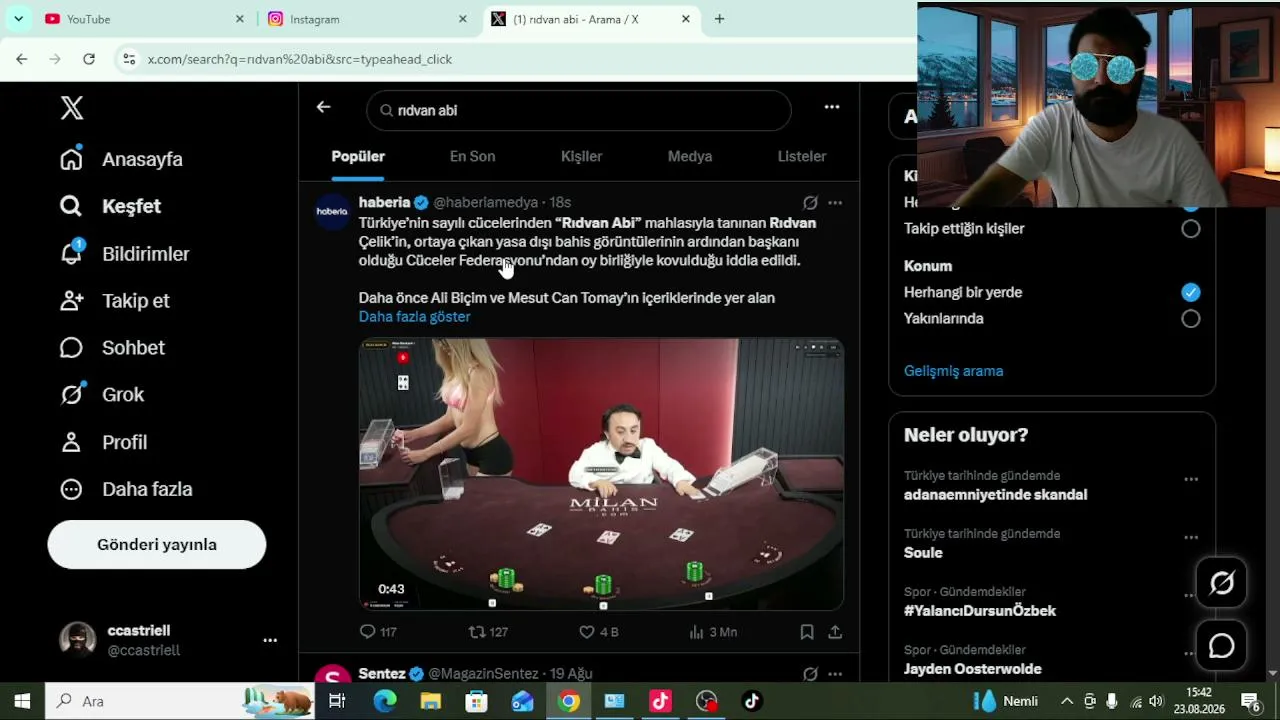Open Microsoft Edge from the taskbar
The height and width of the screenshot is (720, 1280).
[385, 701]
